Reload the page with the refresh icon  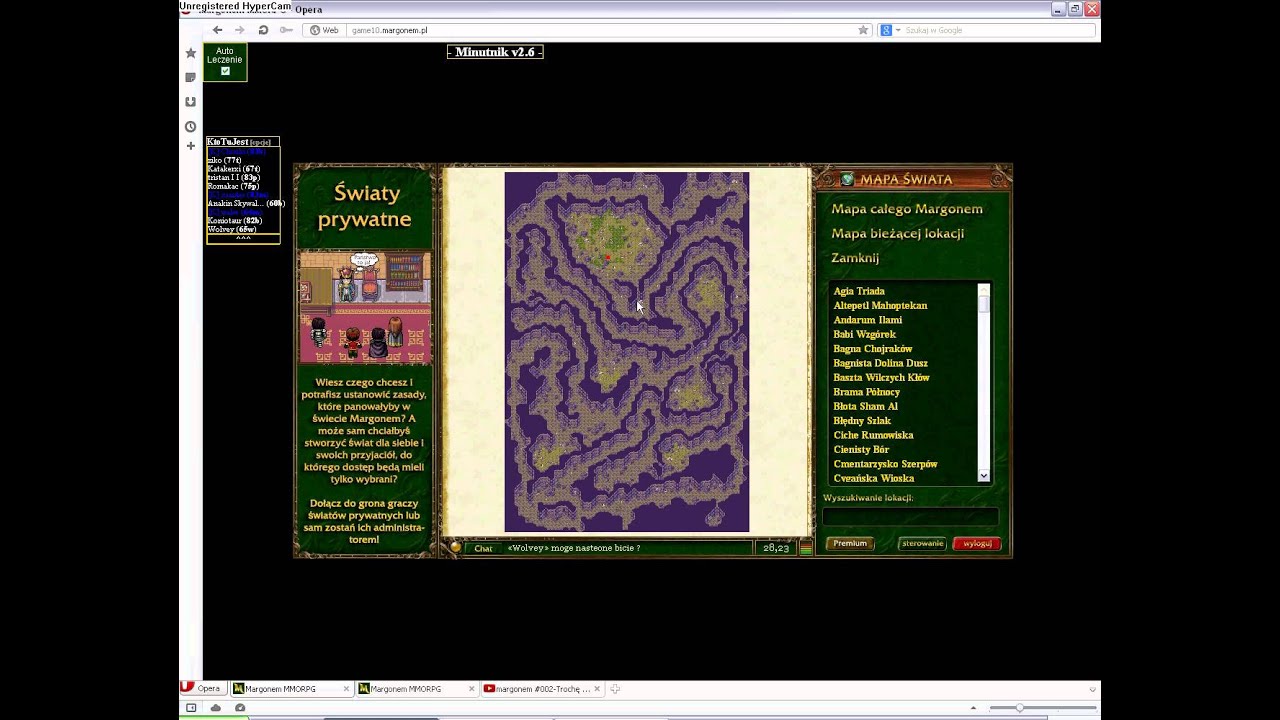tap(263, 30)
